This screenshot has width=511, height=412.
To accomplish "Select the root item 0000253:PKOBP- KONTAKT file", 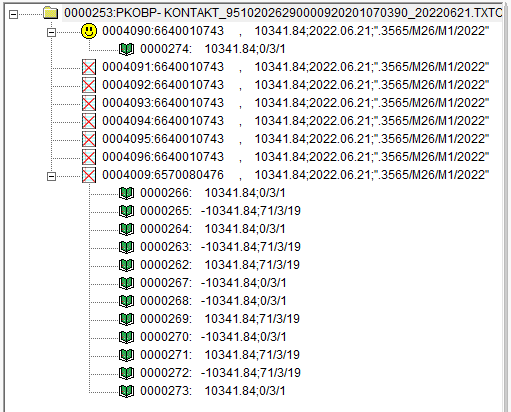I will click(283, 13).
